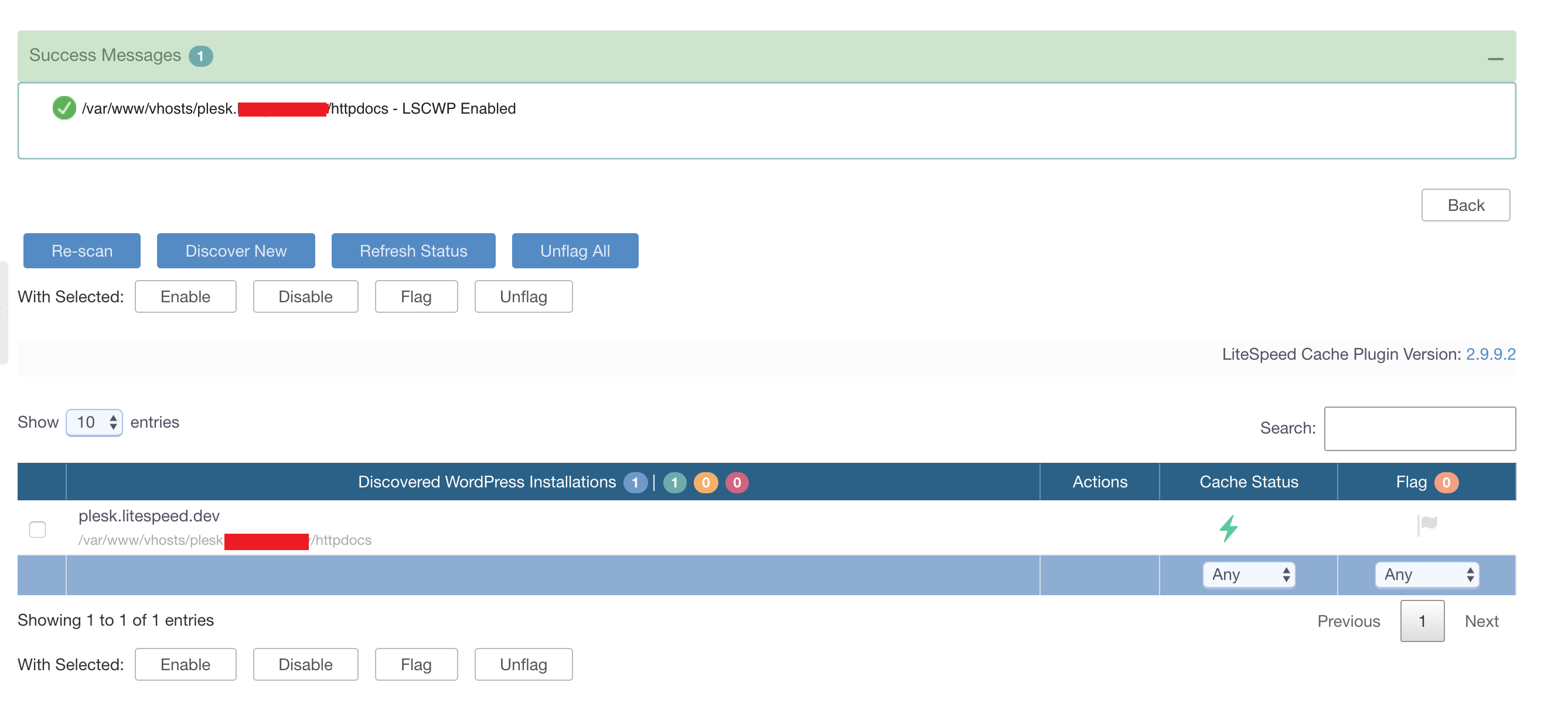Click the green checkmark success icon
1568x703 pixels.
click(x=64, y=108)
